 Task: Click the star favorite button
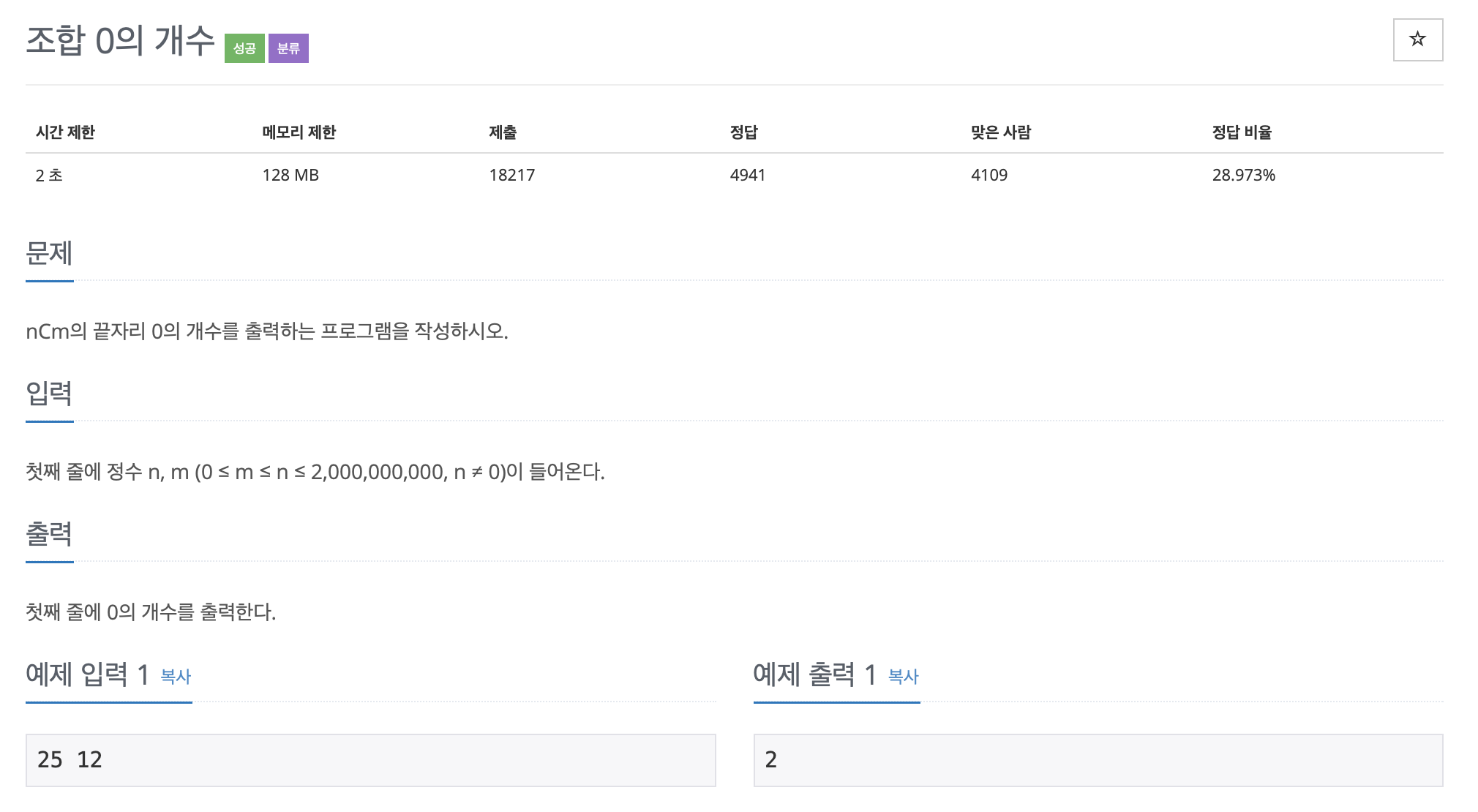click(x=1417, y=40)
